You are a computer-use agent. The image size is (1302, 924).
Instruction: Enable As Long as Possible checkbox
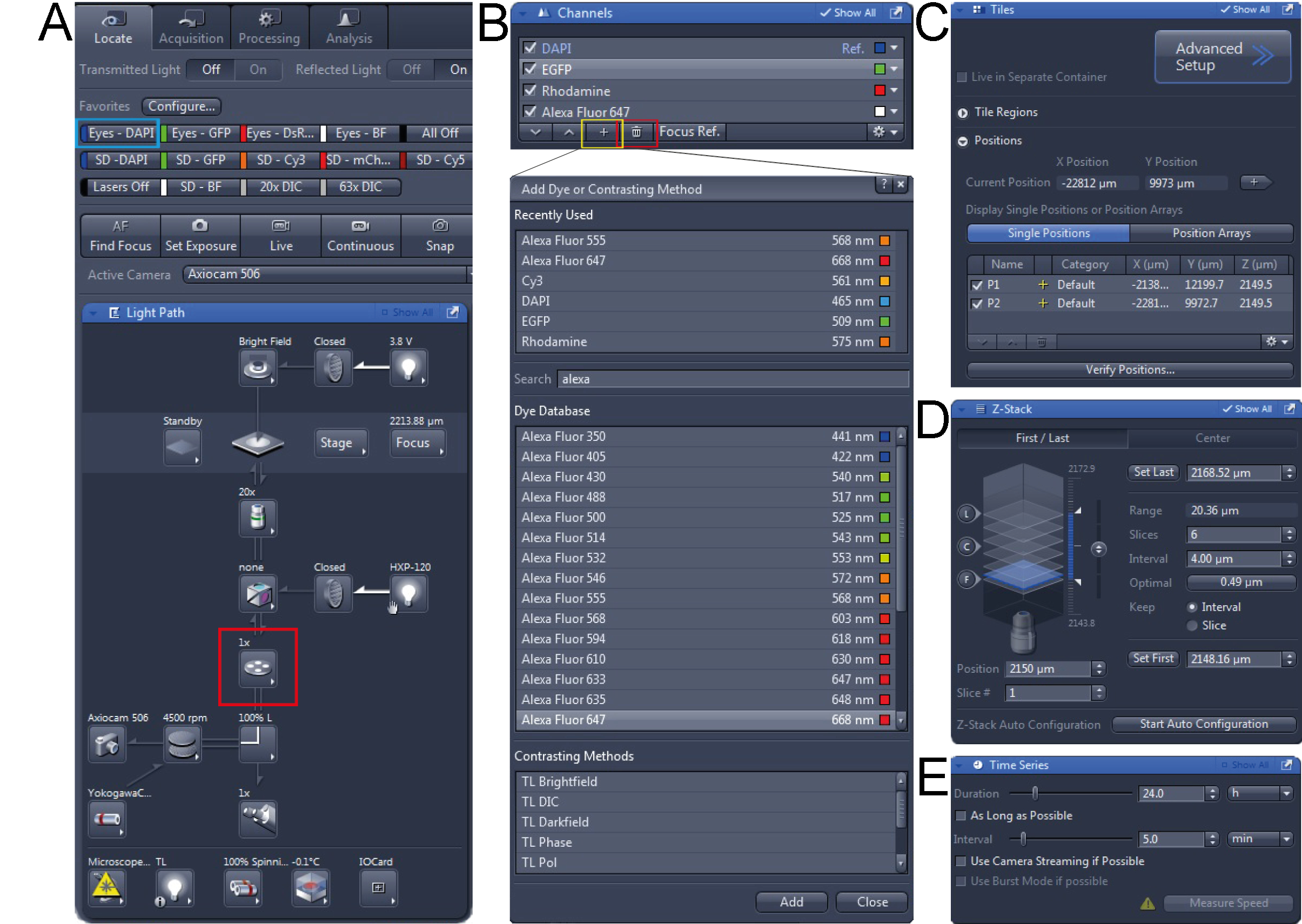point(961,815)
